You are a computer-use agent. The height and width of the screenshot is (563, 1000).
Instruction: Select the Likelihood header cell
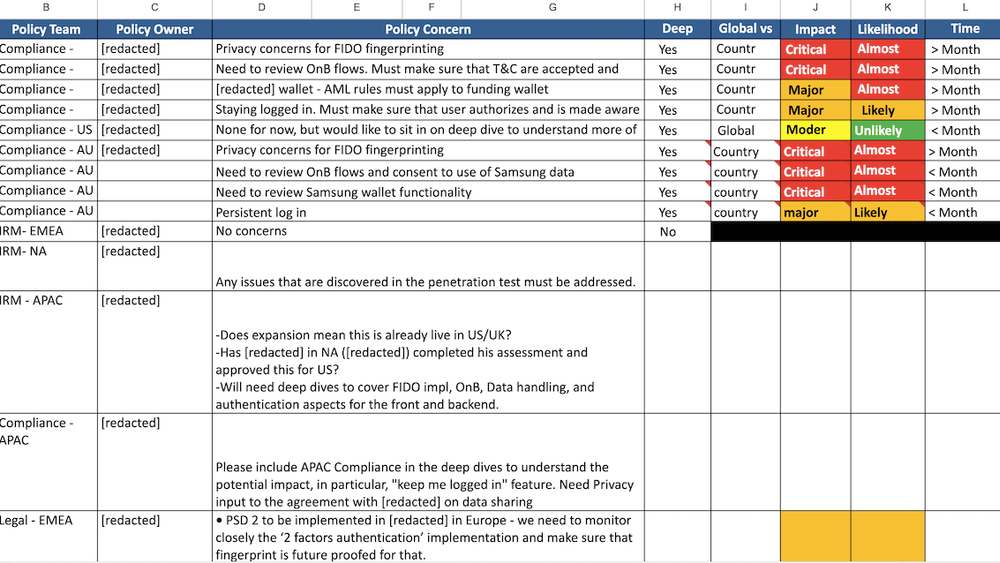(x=887, y=29)
